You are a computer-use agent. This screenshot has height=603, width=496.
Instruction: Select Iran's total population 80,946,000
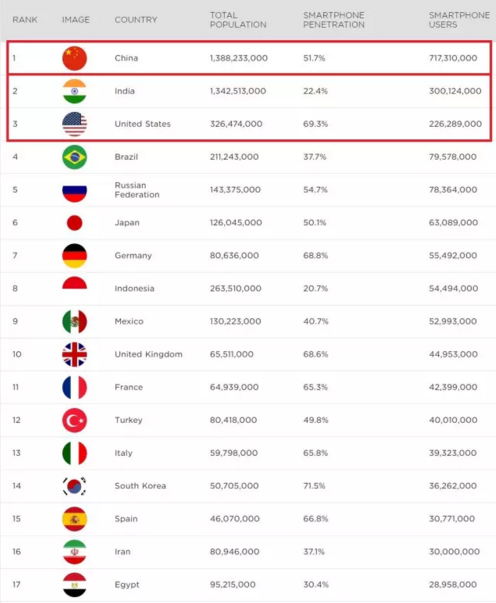235,551
